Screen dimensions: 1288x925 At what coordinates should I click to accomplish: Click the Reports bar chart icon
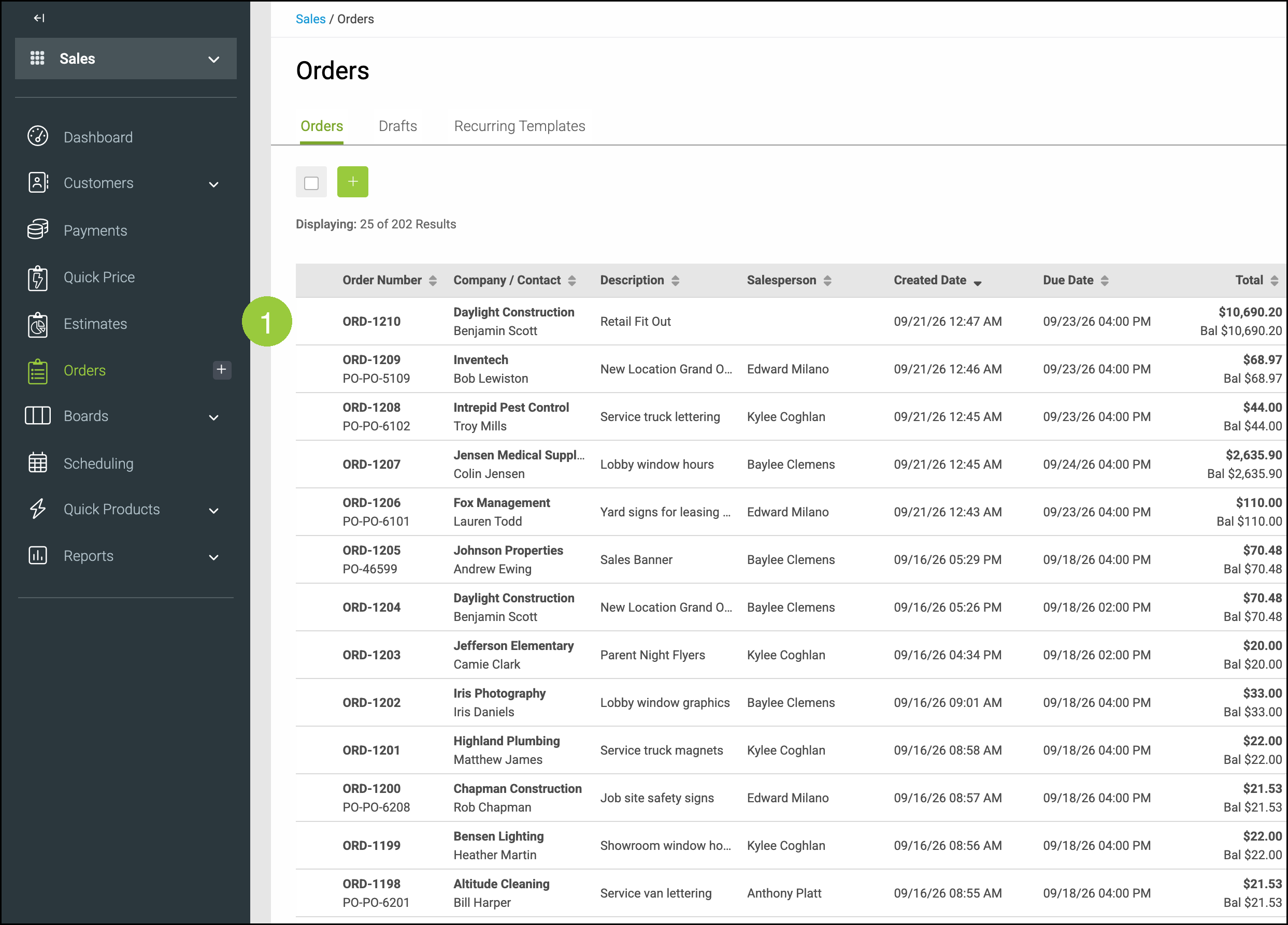tap(37, 555)
